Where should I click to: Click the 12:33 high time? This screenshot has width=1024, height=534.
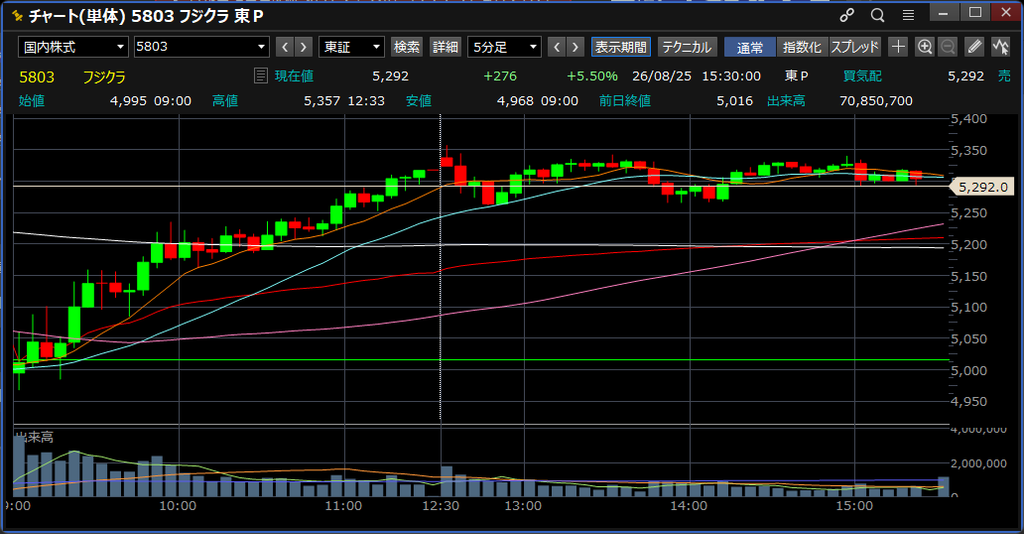(x=366, y=101)
